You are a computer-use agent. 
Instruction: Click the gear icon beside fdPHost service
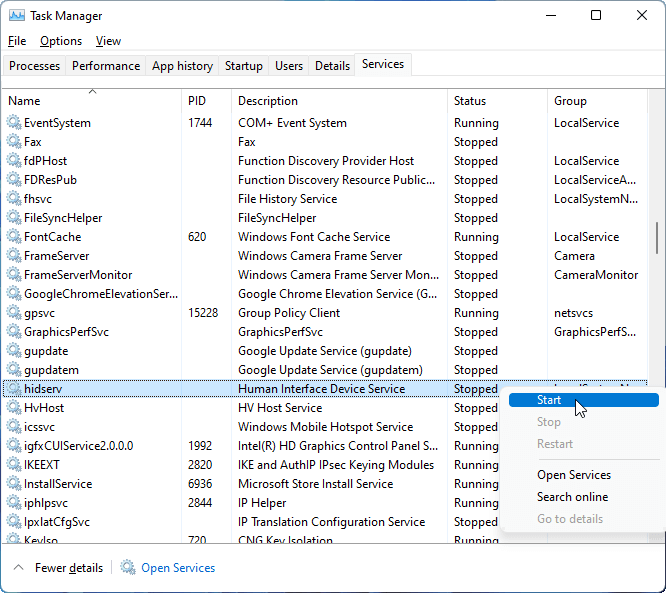tap(14, 161)
